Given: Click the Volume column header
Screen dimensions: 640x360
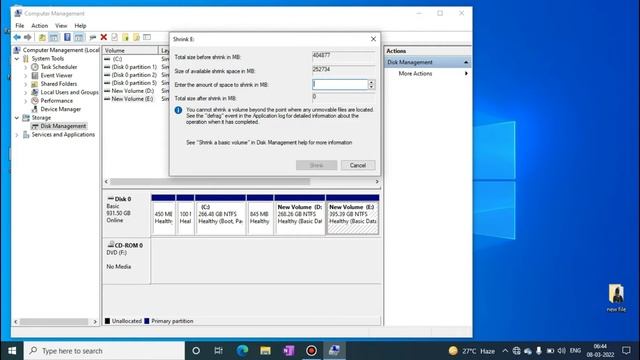Looking at the screenshot, I should click(x=130, y=51).
